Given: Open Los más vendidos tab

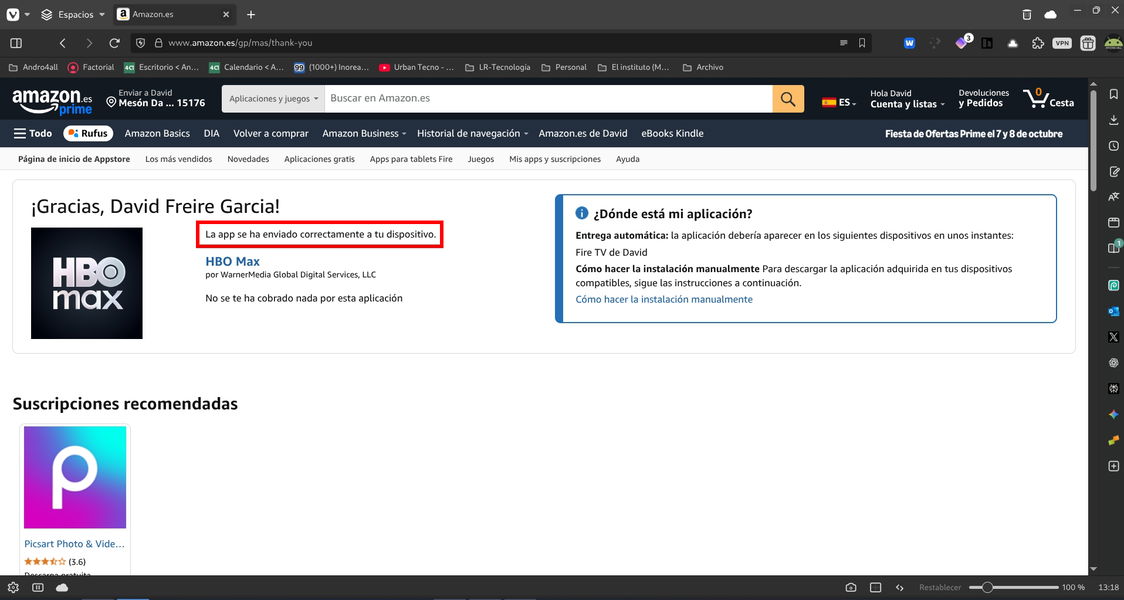Looking at the screenshot, I should pos(178,159).
